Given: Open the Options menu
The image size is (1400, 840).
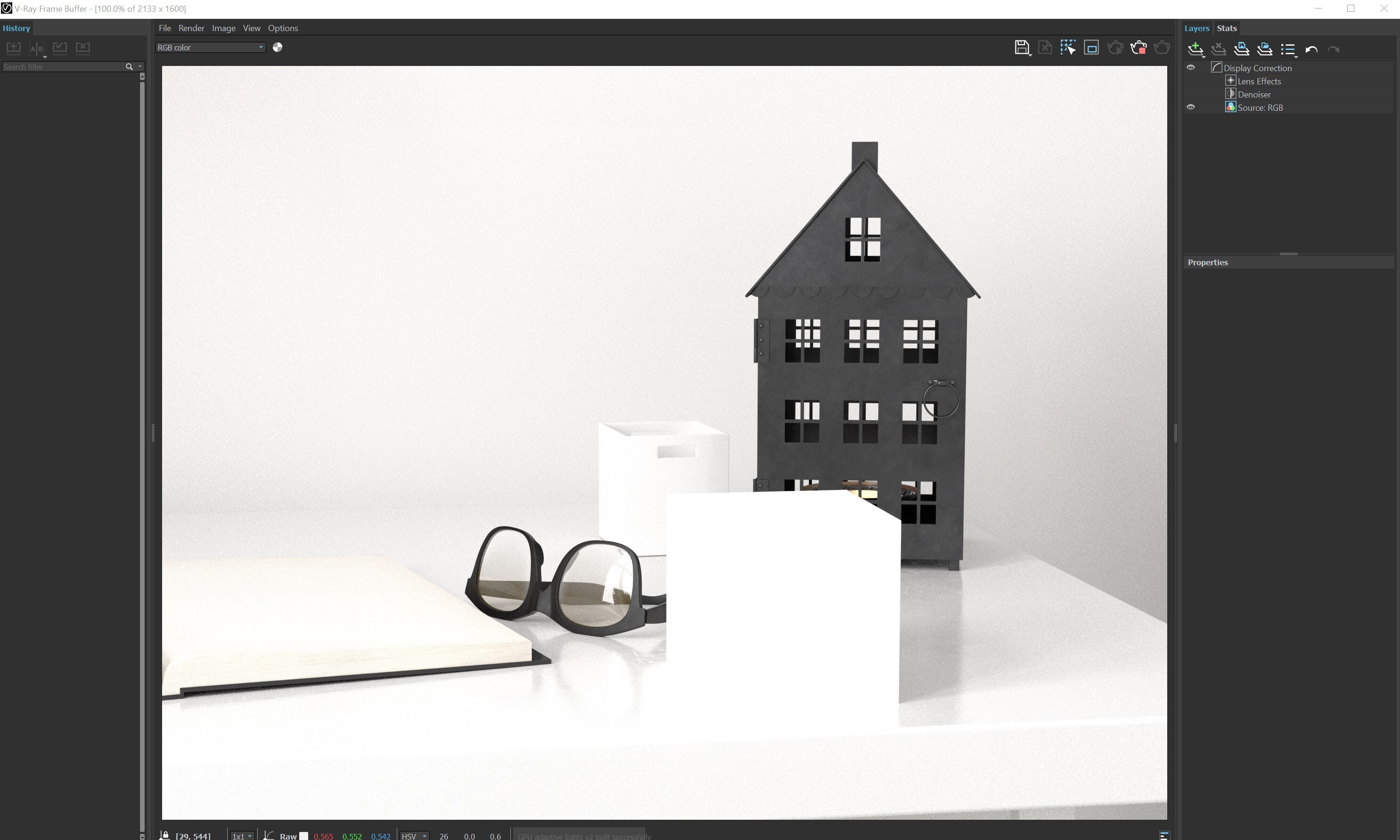Looking at the screenshot, I should 283,28.
